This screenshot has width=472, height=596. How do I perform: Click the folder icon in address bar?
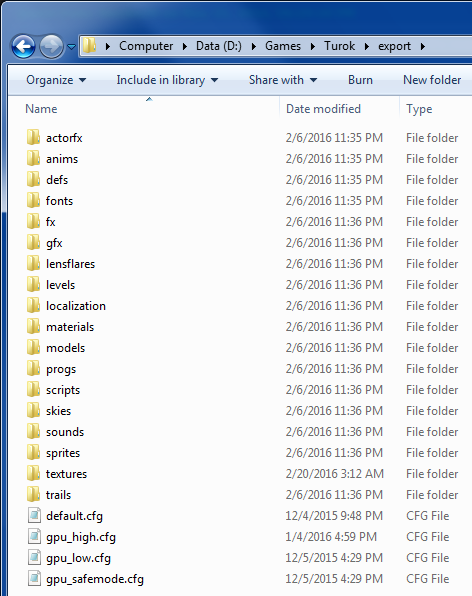(x=90, y=46)
